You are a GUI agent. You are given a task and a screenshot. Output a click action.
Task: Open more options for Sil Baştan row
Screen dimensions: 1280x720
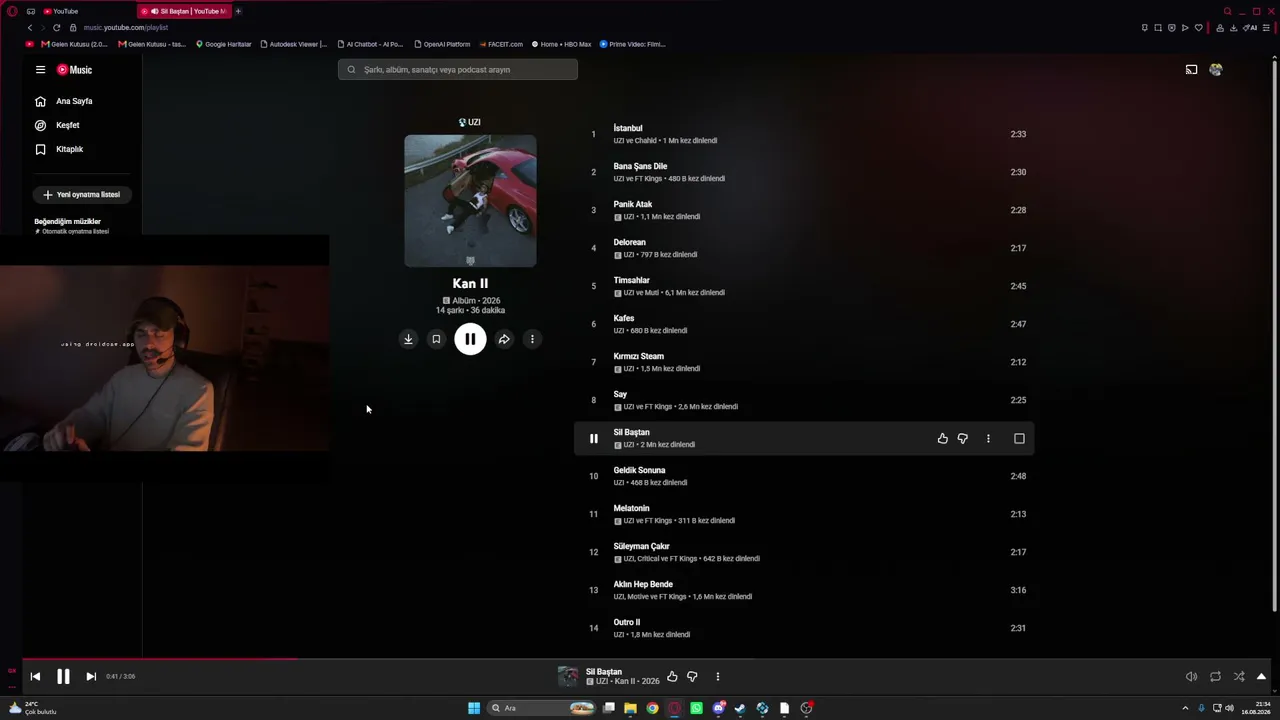[x=988, y=438]
